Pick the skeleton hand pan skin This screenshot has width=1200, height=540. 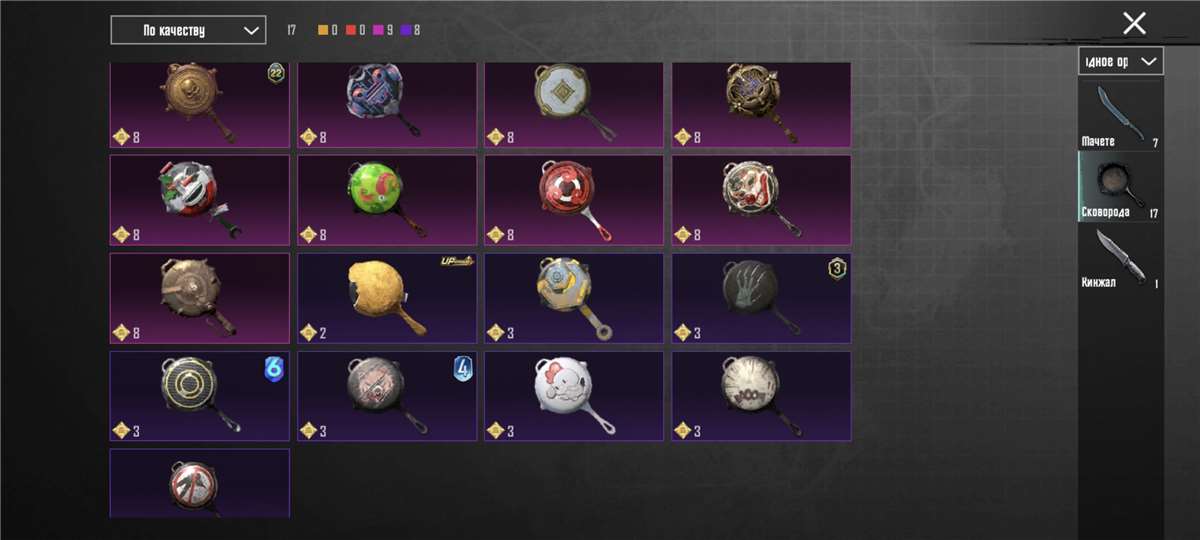(x=761, y=298)
